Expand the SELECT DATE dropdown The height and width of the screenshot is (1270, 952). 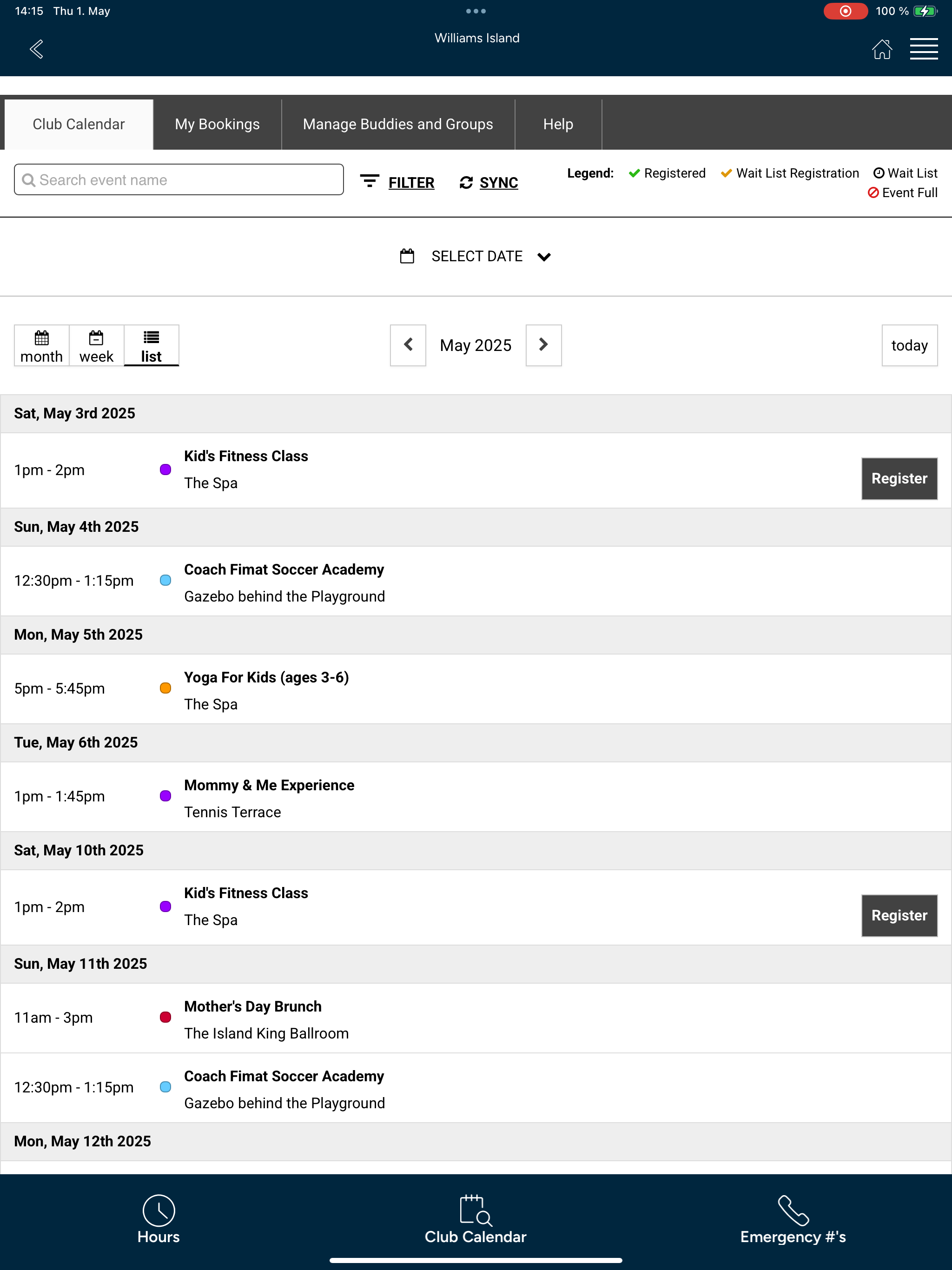click(476, 256)
